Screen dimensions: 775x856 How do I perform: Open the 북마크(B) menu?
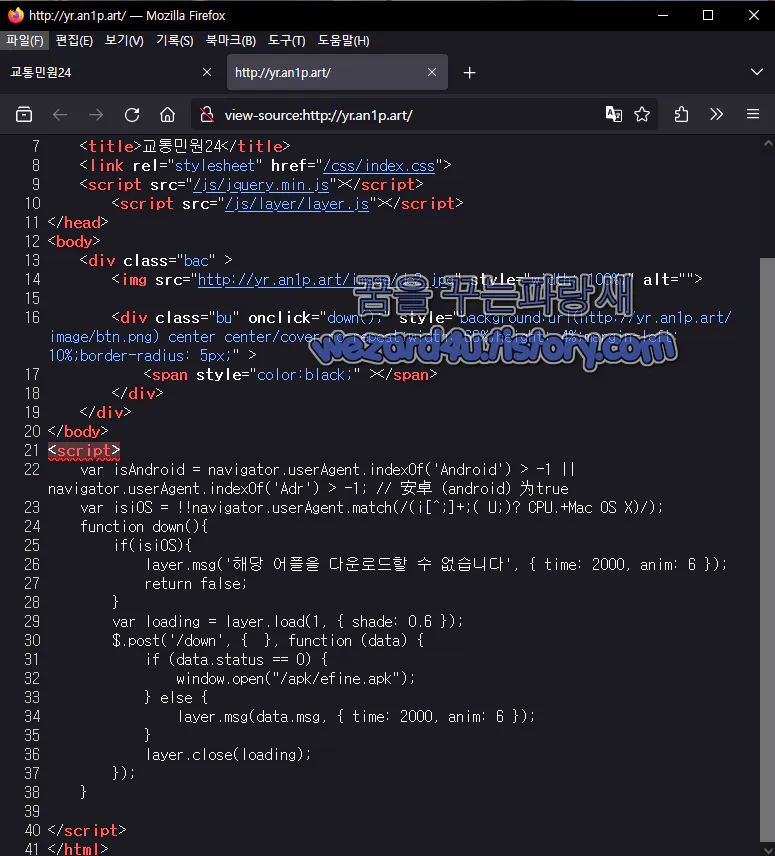pos(231,40)
